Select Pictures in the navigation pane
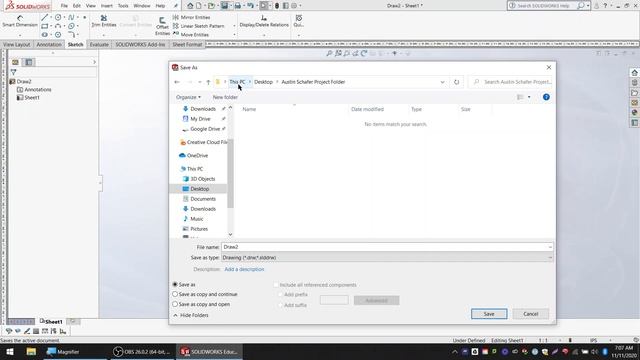The height and width of the screenshot is (360, 640). coord(196,229)
